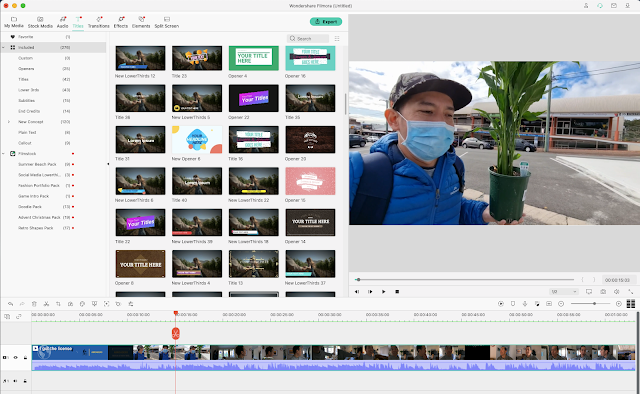
Task: Click the Titles library scrollbar
Action: pyautogui.click(x=345, y=104)
